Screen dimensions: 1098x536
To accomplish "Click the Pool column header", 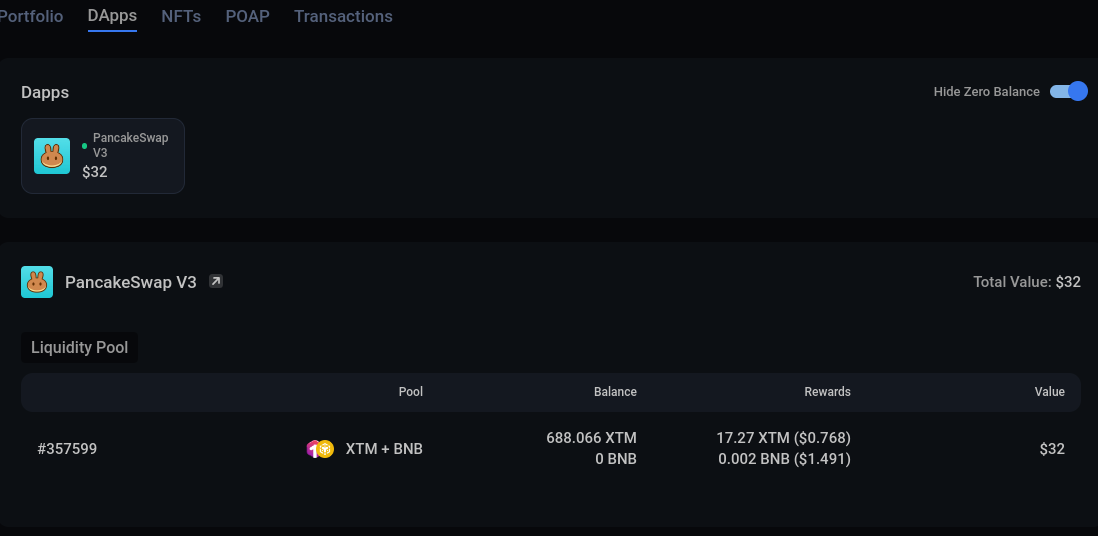I will tap(411, 392).
